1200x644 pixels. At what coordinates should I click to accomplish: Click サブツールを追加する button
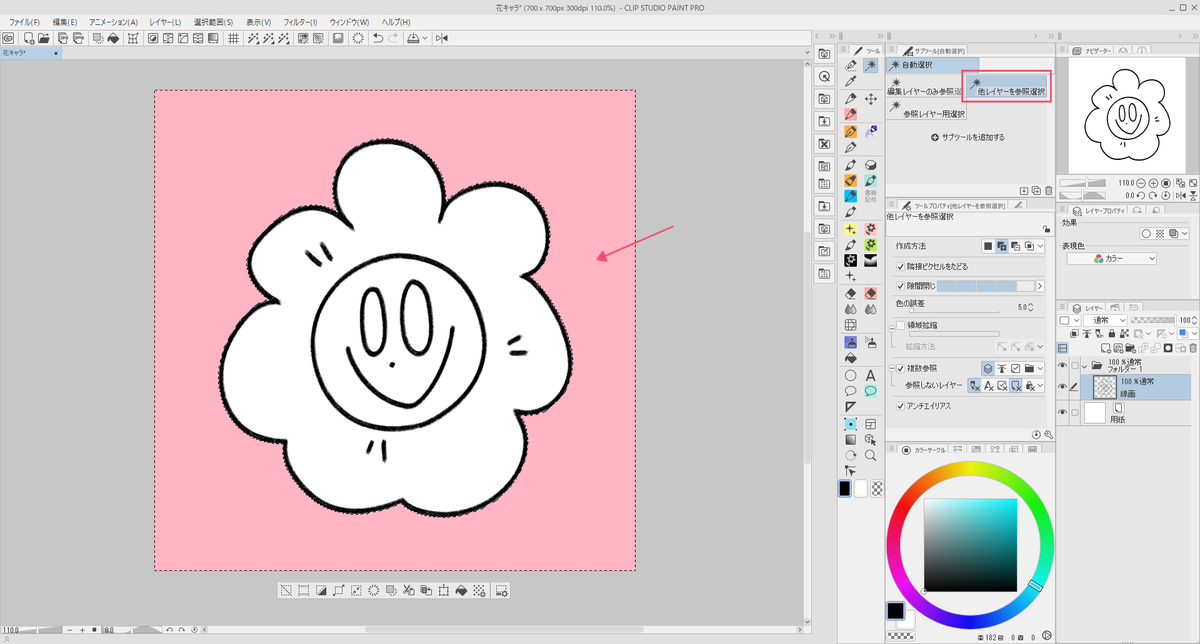967,137
